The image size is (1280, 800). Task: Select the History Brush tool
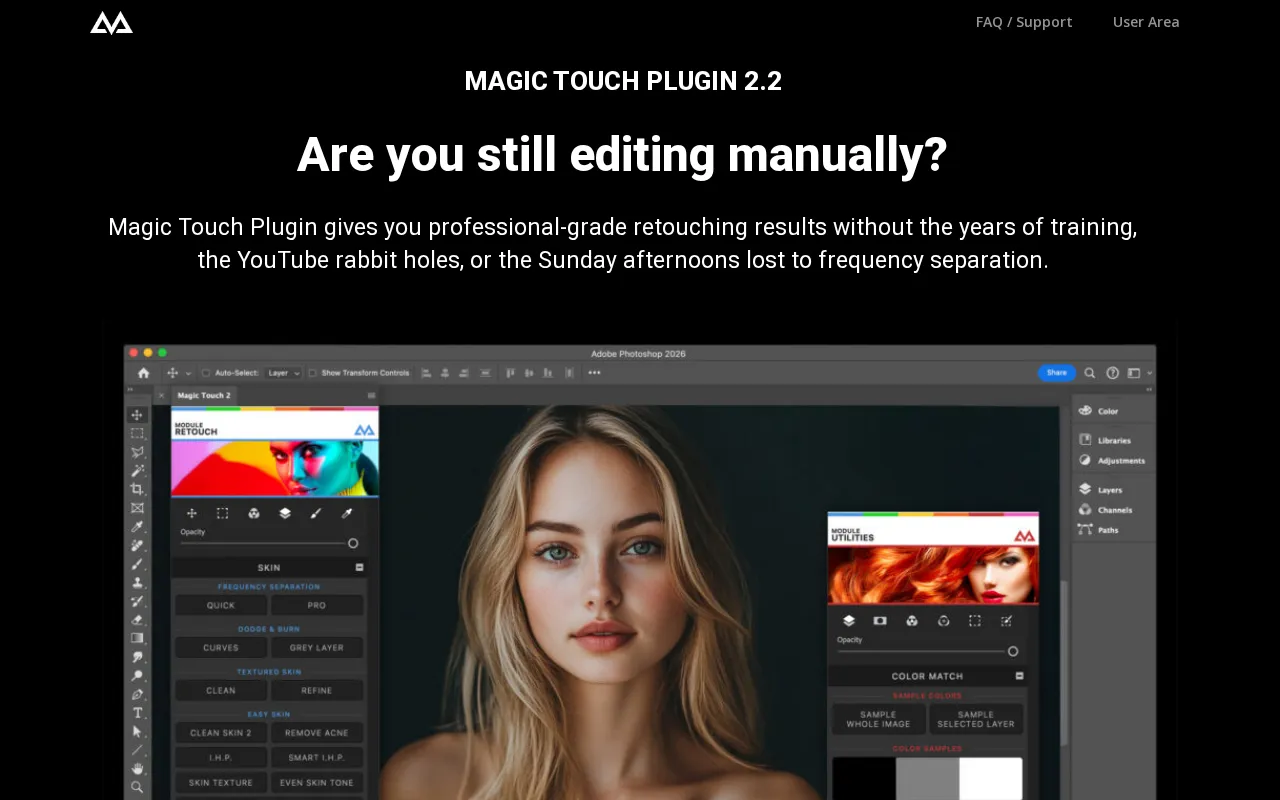137,601
